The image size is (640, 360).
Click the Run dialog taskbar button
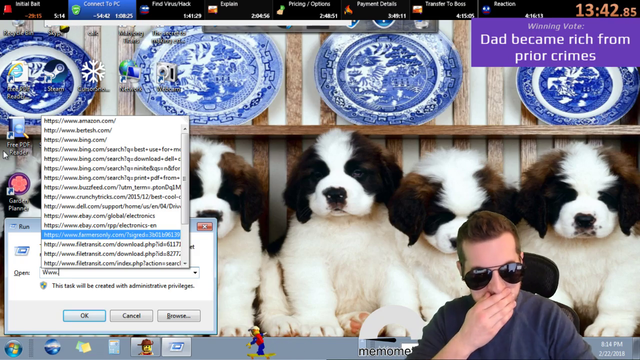click(176, 347)
